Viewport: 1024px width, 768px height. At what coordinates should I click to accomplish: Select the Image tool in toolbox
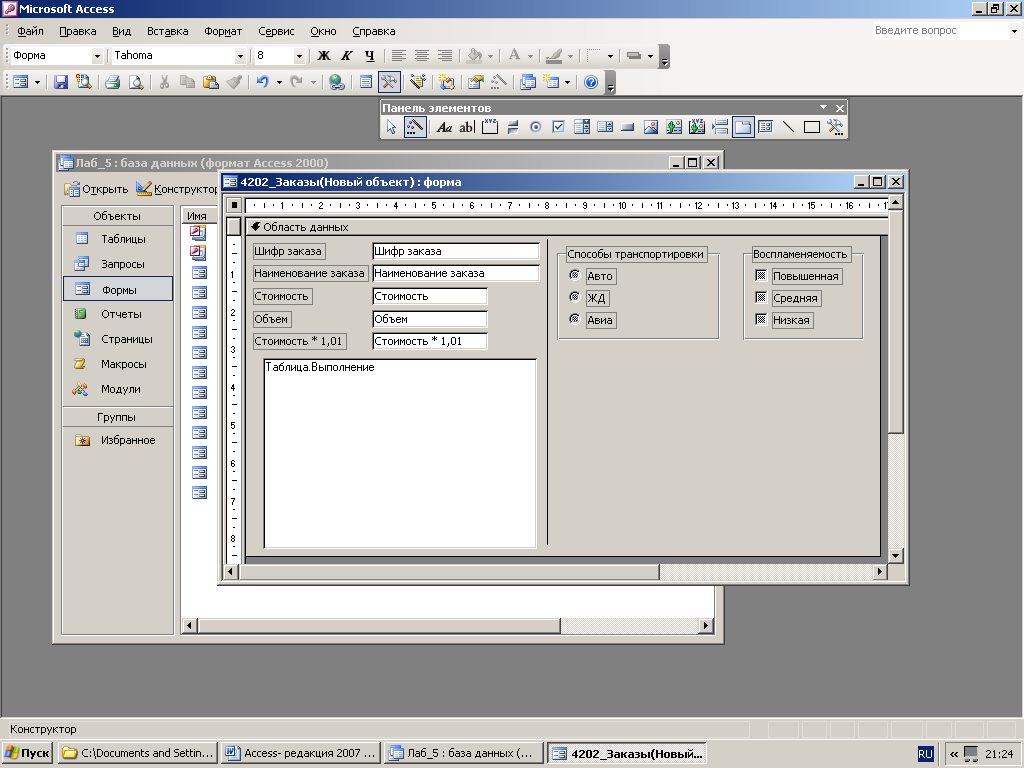click(x=650, y=127)
